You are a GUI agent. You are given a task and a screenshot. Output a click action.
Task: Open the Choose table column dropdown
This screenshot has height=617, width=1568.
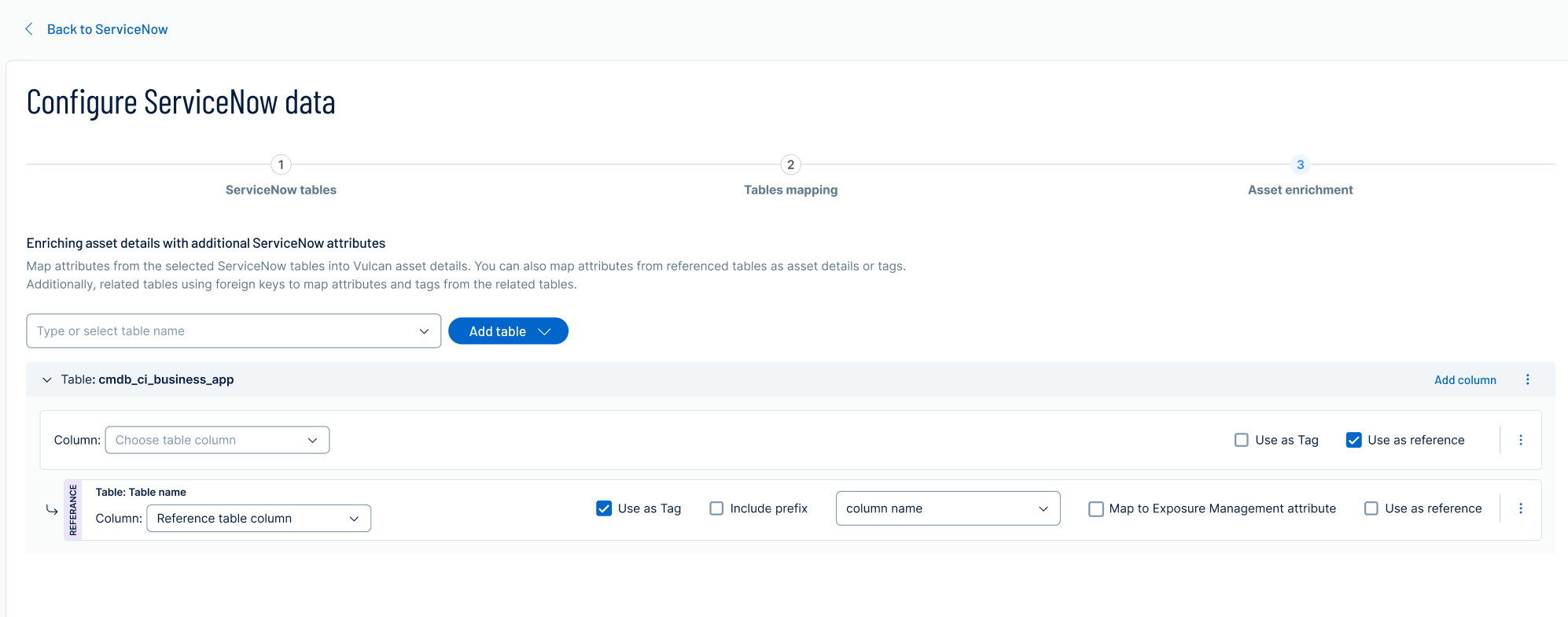(x=217, y=440)
